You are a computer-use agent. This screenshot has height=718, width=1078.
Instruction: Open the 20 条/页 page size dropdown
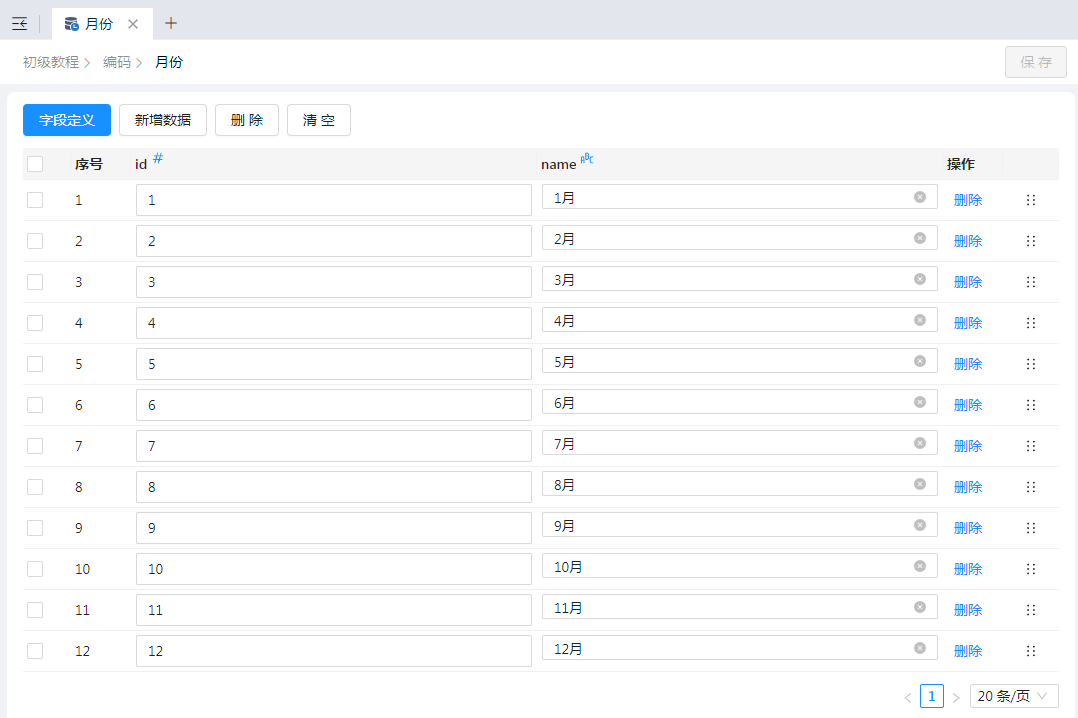pyautogui.click(x=1013, y=696)
